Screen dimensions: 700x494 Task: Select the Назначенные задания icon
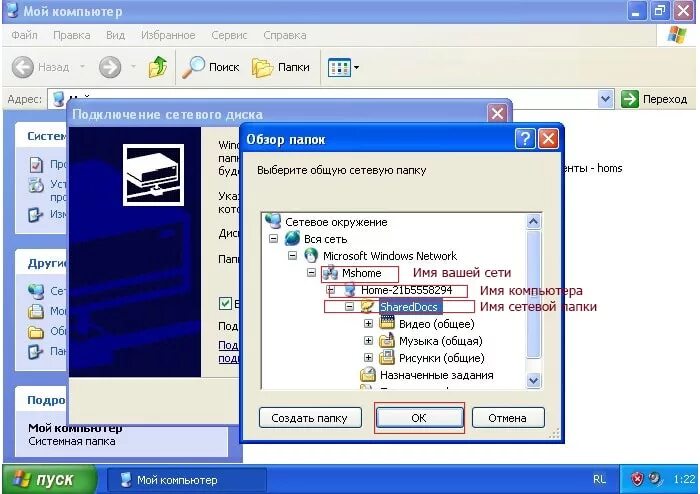368,374
